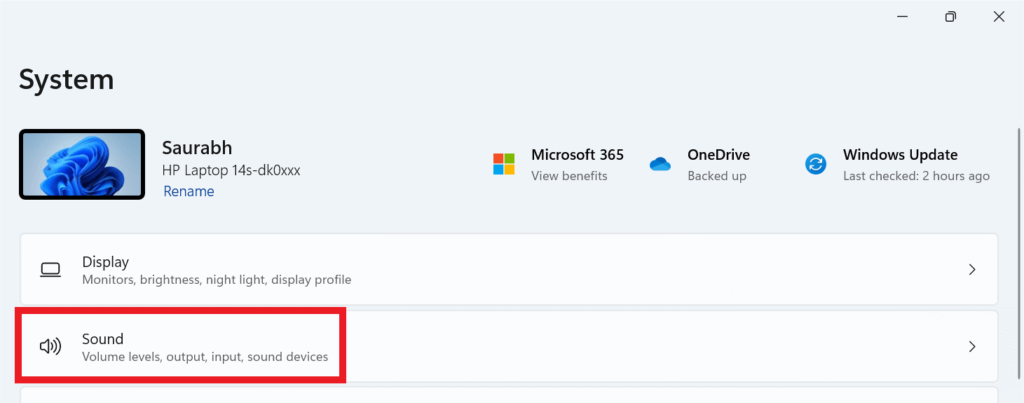Viewport: 1024px width, 403px height.
Task: Expand Sound settings using its chevron arrow
Action: coord(972,347)
